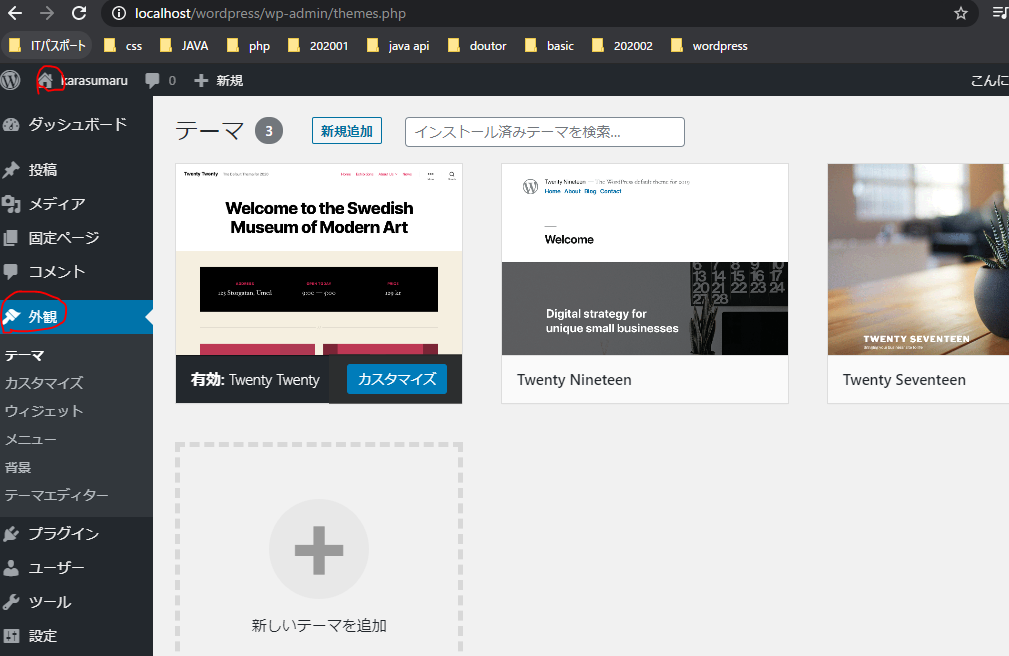
Task: Open the karasumaru site name link
Action: click(x=95, y=80)
